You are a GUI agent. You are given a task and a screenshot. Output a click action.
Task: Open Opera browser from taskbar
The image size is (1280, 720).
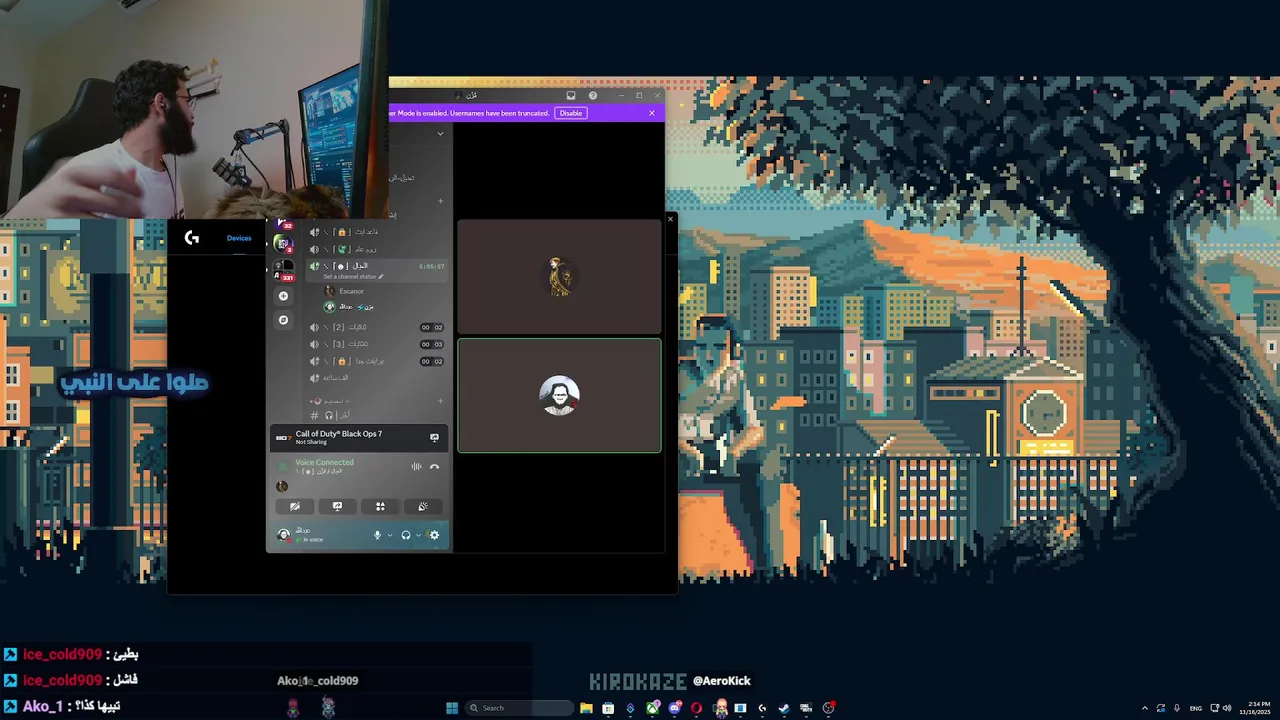696,708
